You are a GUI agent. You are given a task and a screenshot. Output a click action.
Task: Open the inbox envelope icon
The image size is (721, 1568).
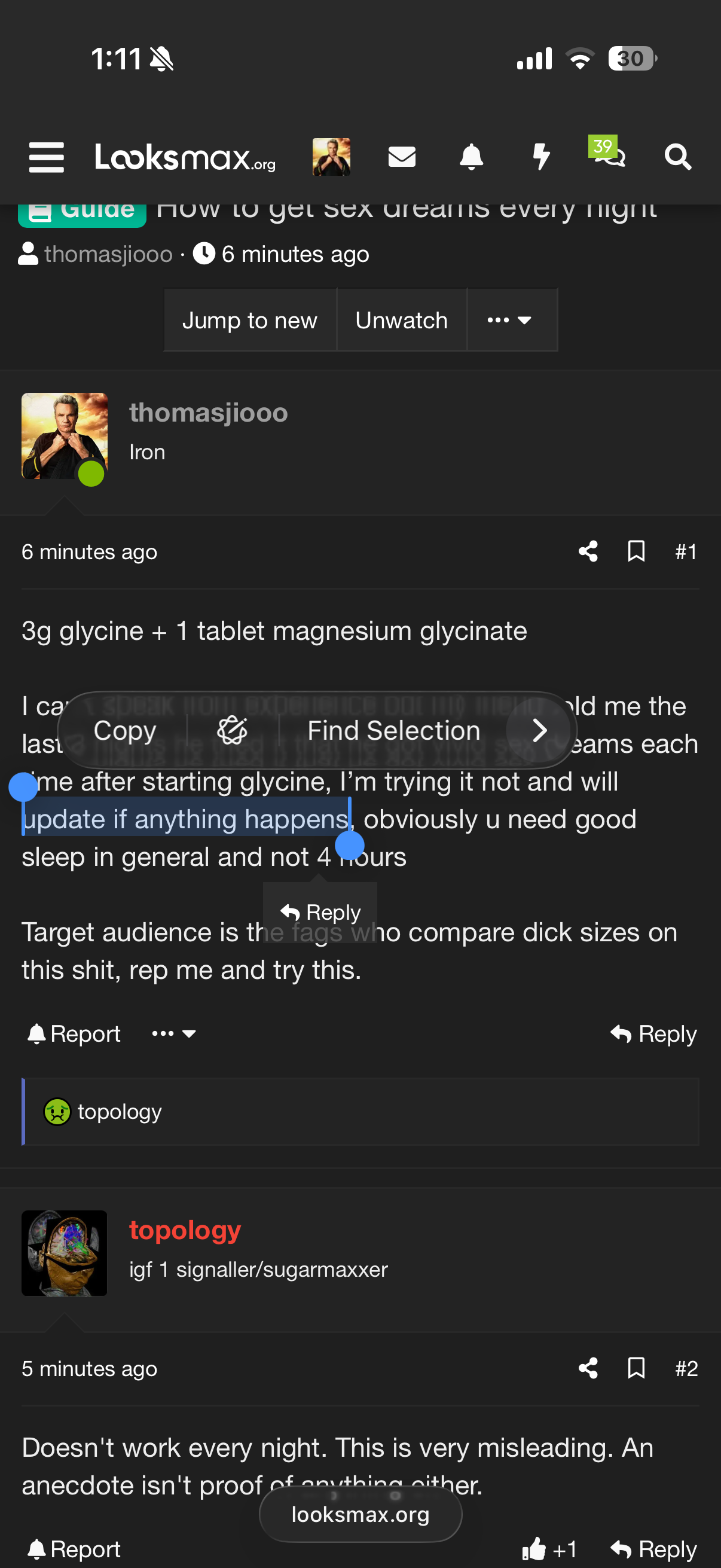pos(402,157)
